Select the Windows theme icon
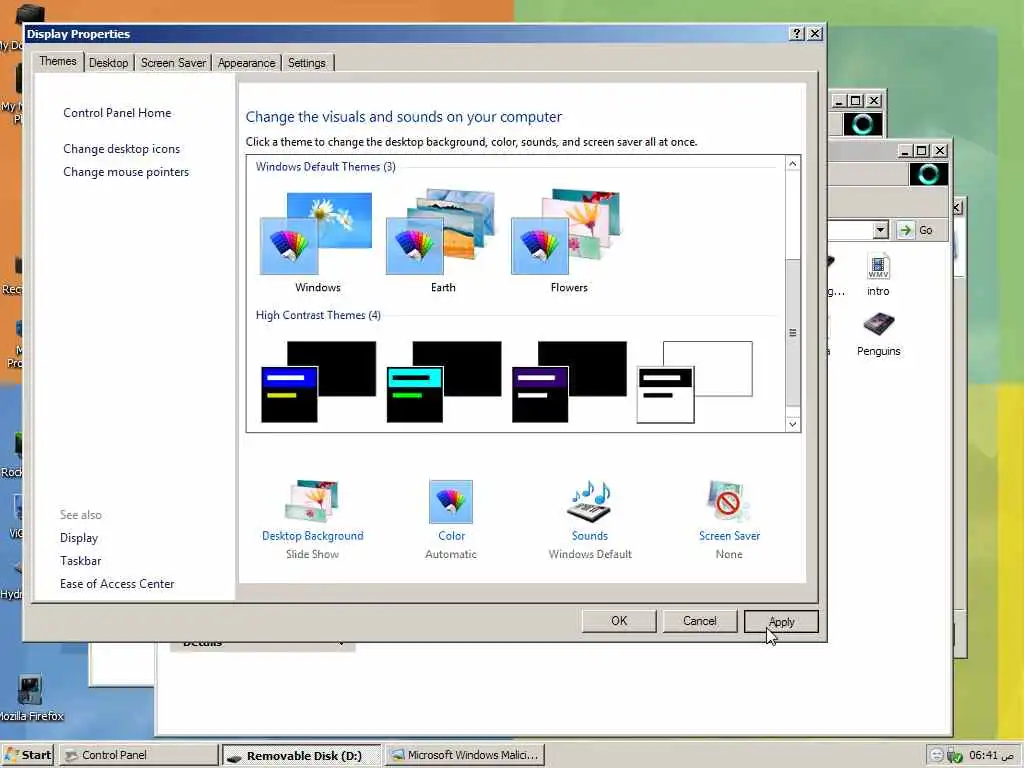The width and height of the screenshot is (1024, 768). 317,233
